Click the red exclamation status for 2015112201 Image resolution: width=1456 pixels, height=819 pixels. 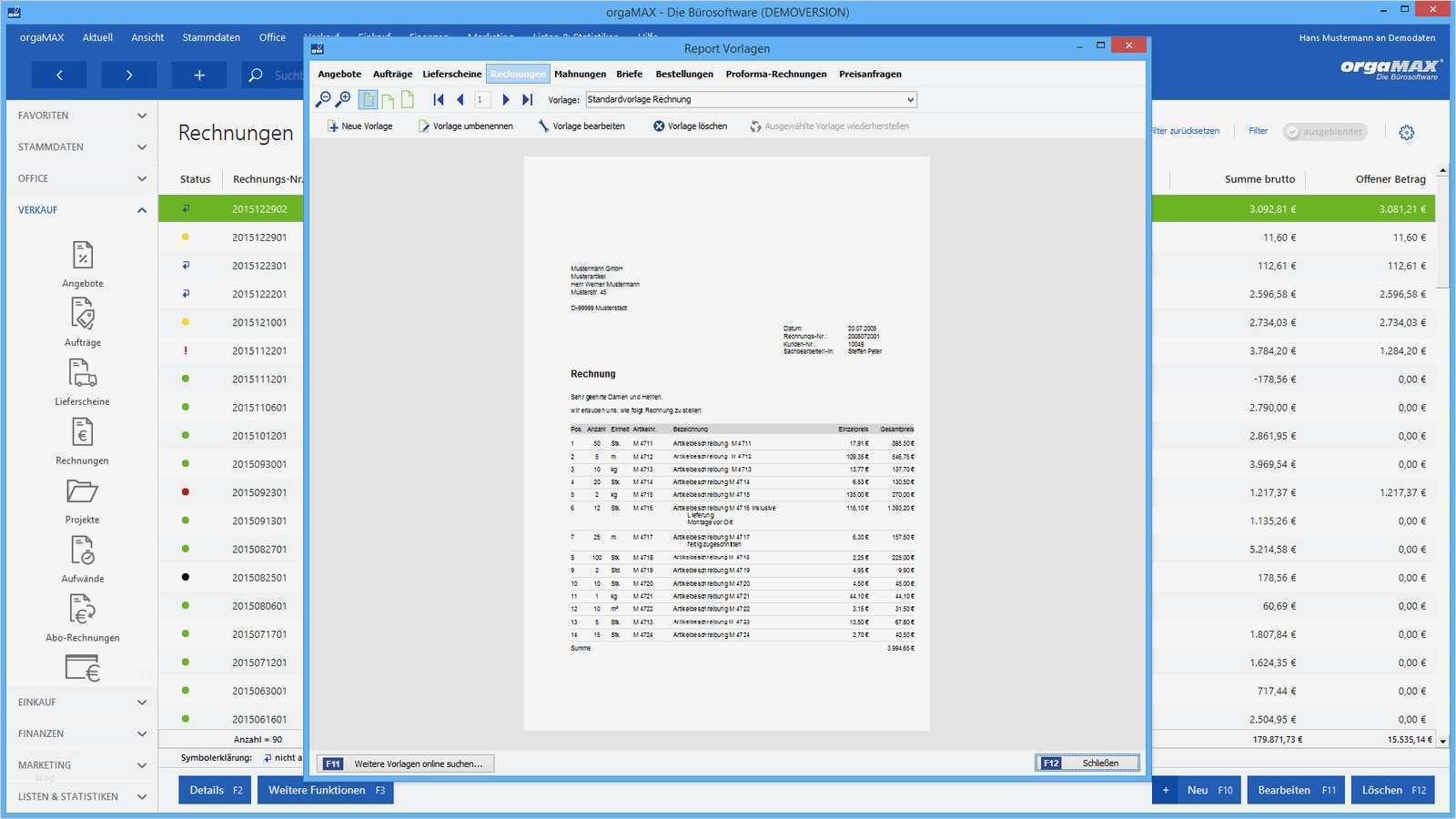pos(186,350)
